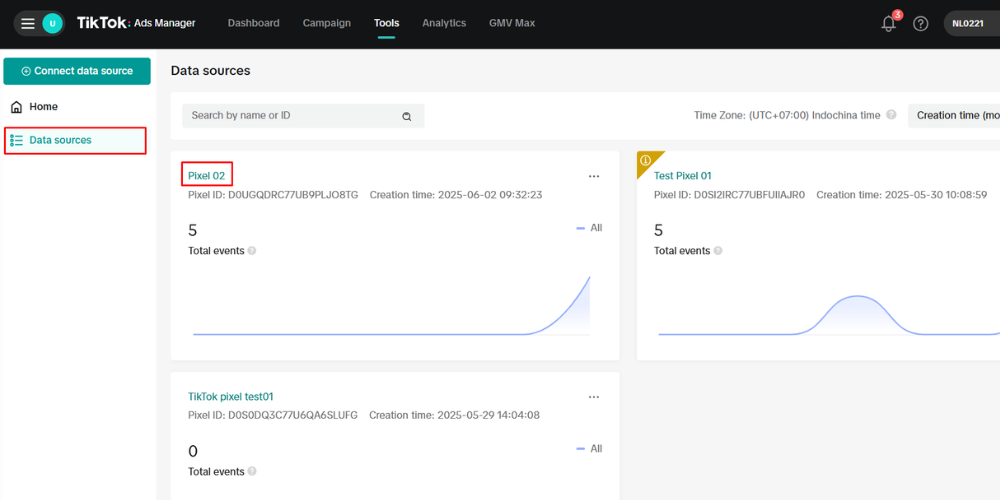Click the Connect data source button
Screen dimensions: 1000x500
tap(77, 71)
